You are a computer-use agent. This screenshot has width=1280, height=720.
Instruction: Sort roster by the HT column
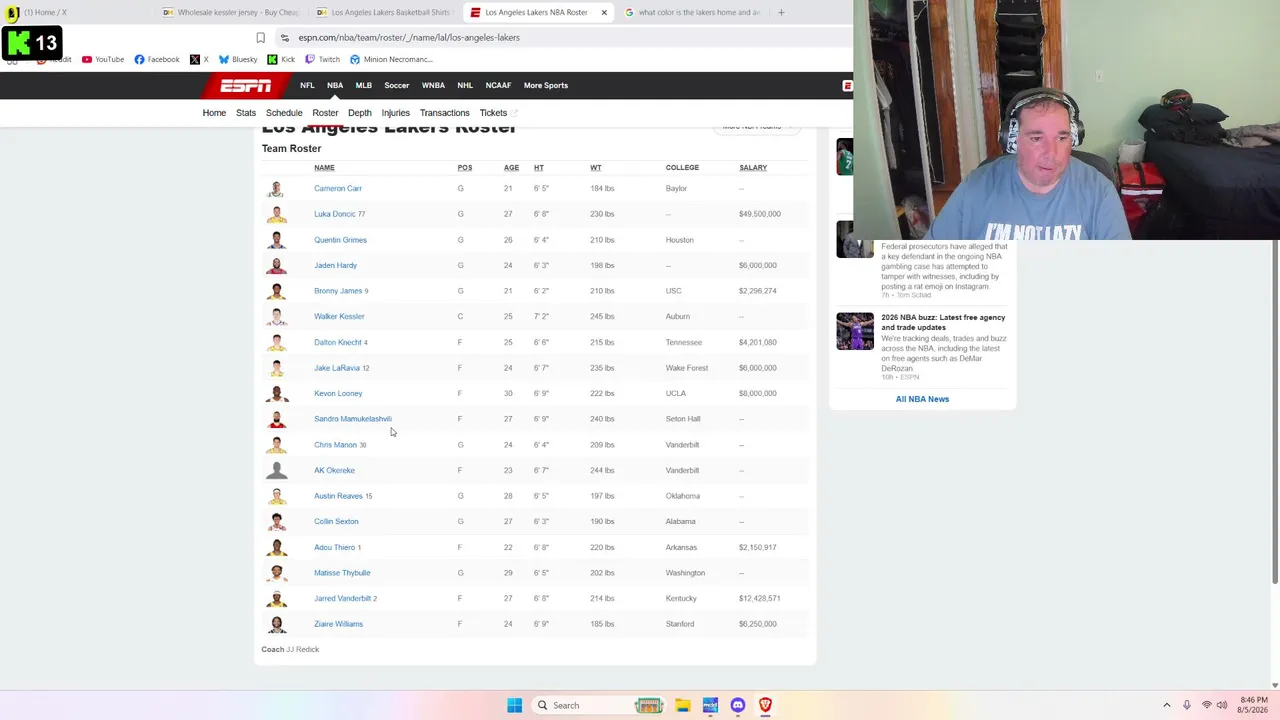[x=539, y=168]
